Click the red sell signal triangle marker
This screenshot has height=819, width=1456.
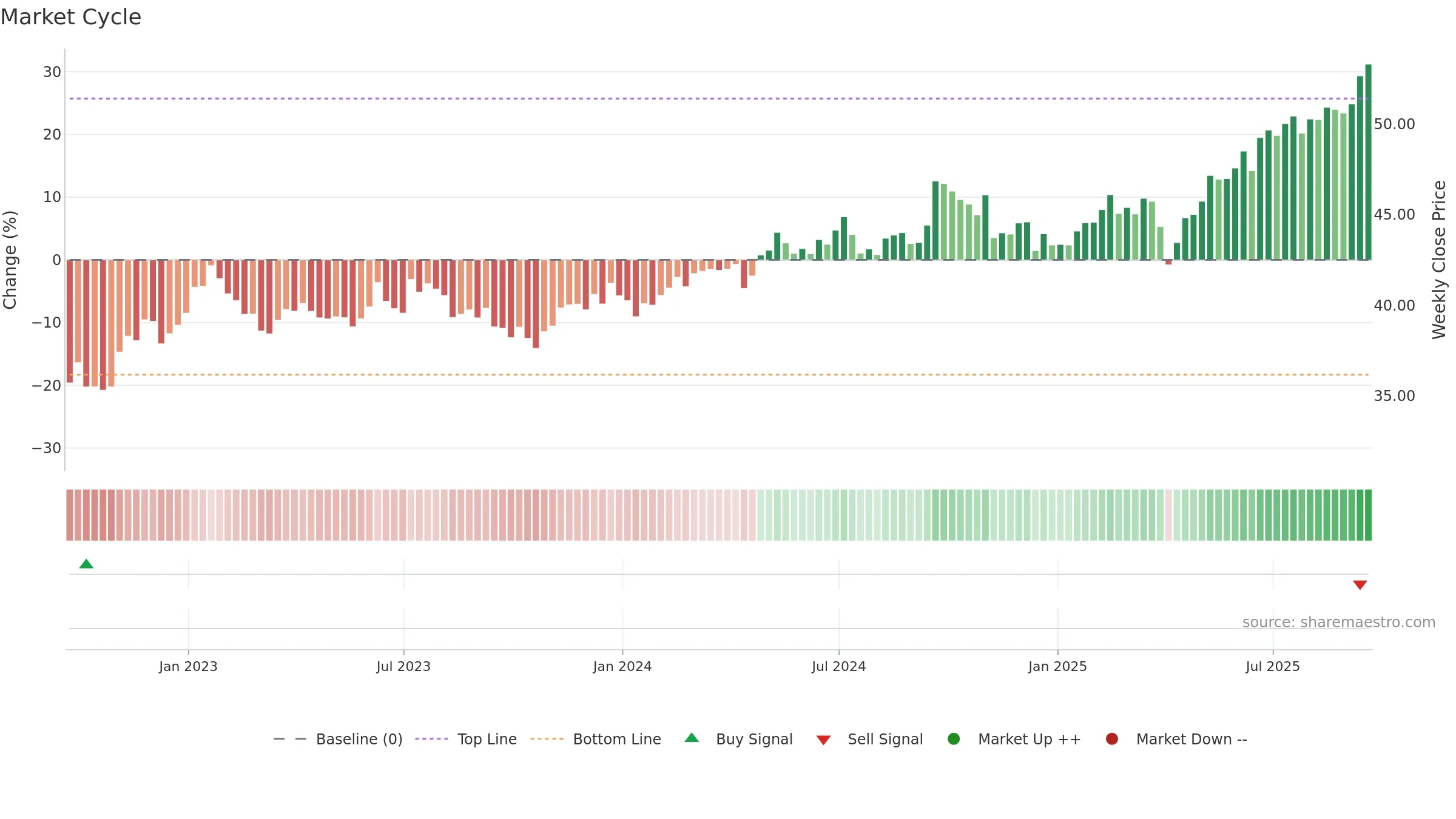pyautogui.click(x=1360, y=585)
